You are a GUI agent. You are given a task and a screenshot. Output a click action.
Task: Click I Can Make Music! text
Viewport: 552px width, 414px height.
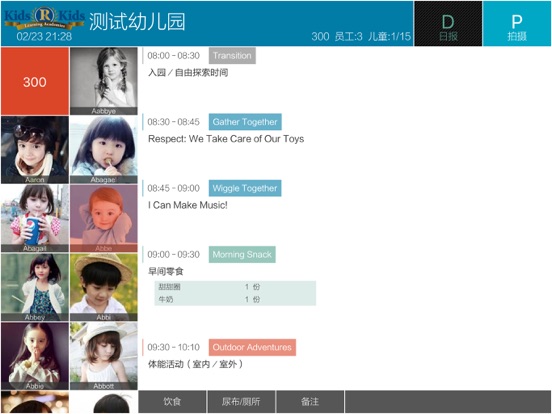click(188, 205)
